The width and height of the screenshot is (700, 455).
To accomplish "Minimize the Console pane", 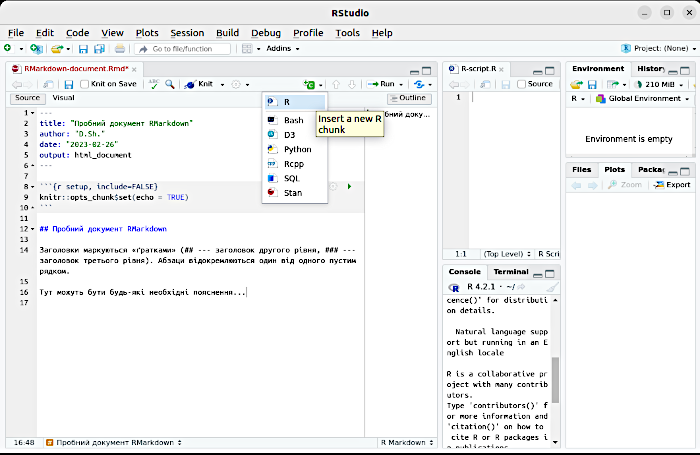I will [x=538, y=274].
